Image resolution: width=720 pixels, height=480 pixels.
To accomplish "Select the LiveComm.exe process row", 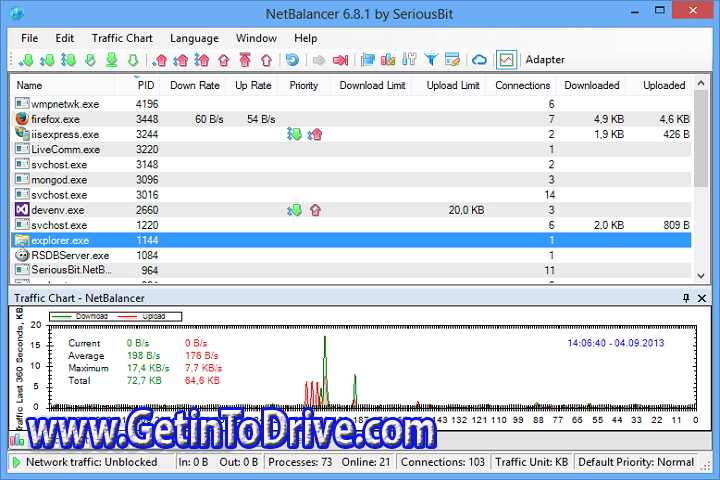I will click(x=351, y=149).
